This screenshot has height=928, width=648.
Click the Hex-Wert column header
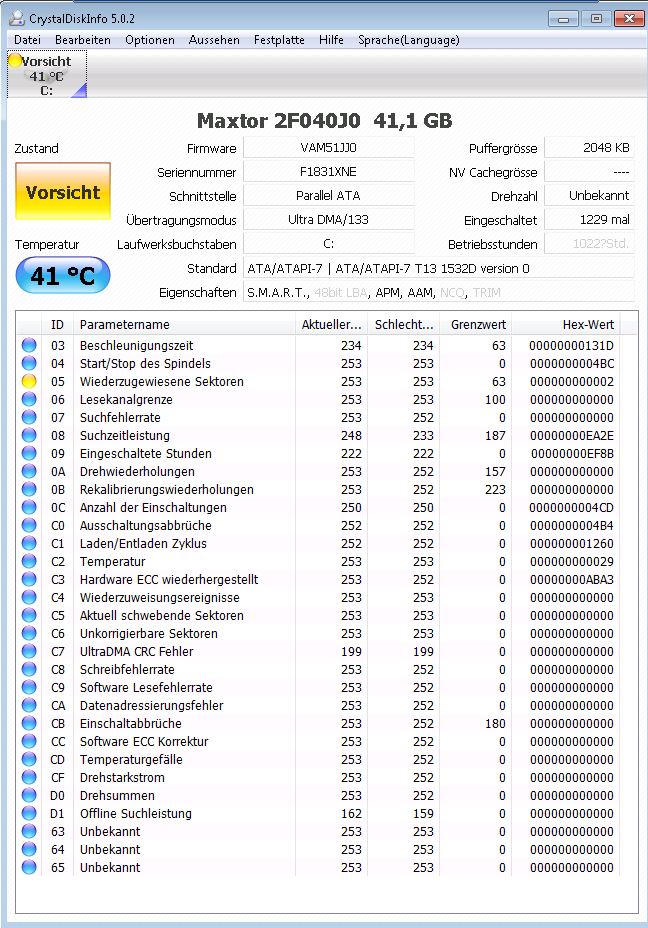pos(566,324)
